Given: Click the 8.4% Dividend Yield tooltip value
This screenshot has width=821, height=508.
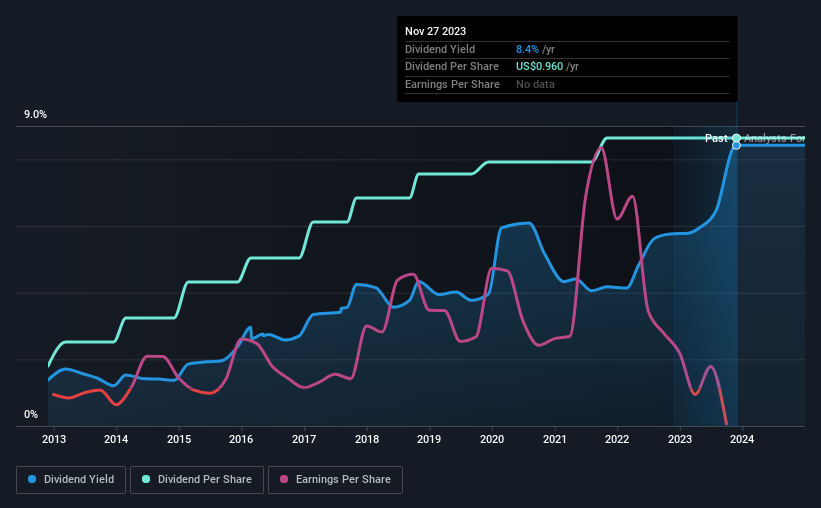Looking at the screenshot, I should 527,49.
